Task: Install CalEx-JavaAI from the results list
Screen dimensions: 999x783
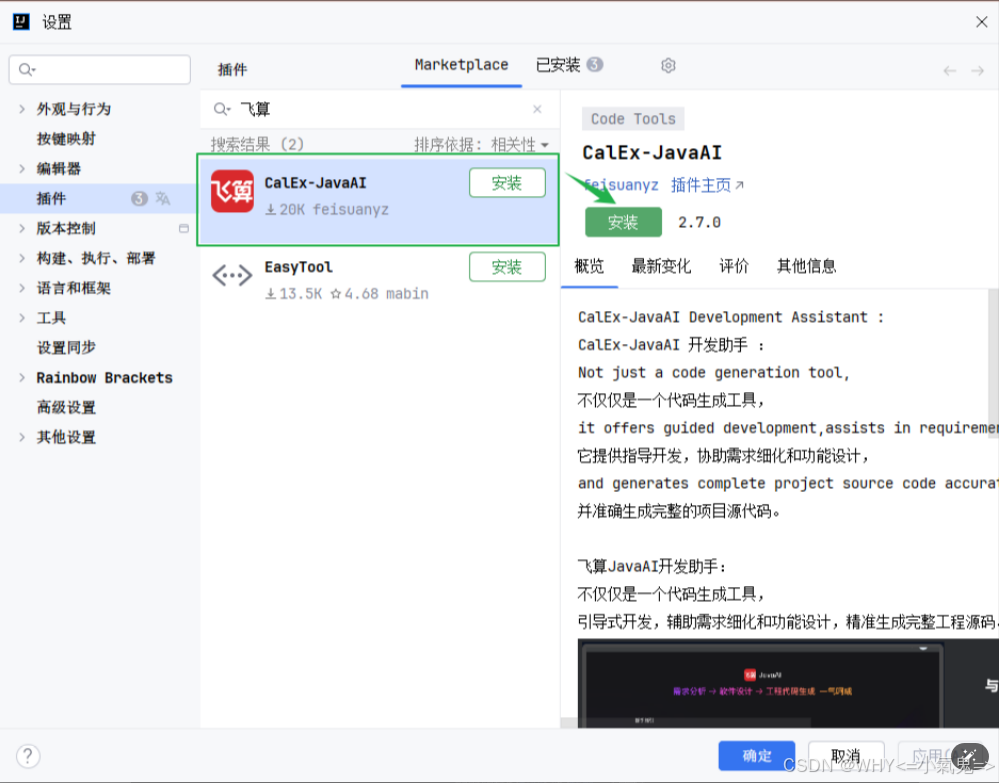Action: pos(507,183)
